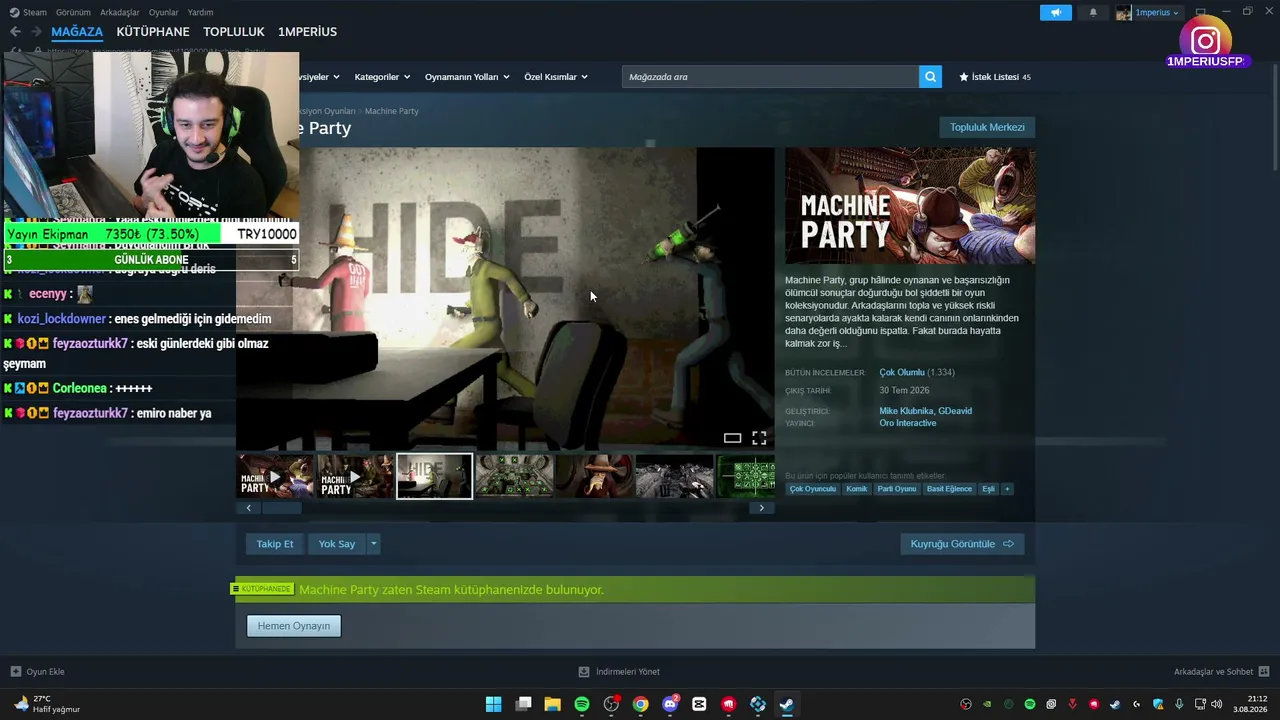The height and width of the screenshot is (720, 1280).
Task: Click the weather widget in the taskbar
Action: point(46,704)
